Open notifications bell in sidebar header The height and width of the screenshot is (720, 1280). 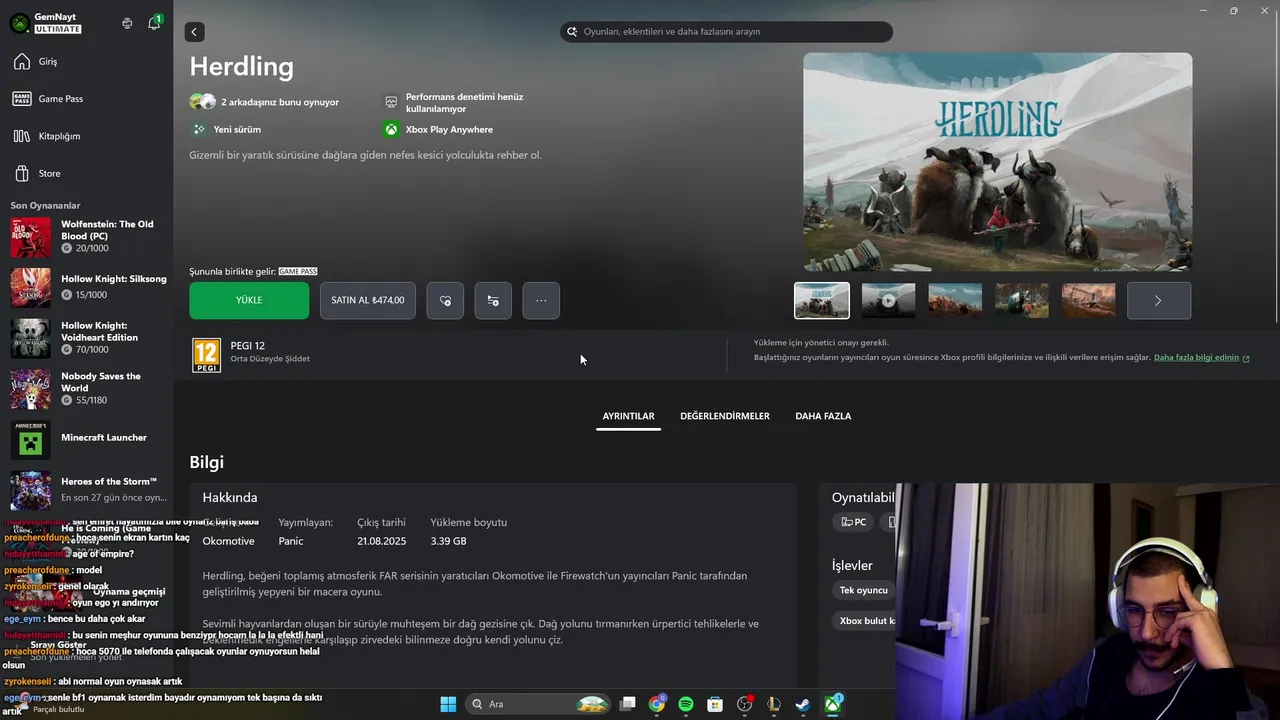(x=154, y=23)
